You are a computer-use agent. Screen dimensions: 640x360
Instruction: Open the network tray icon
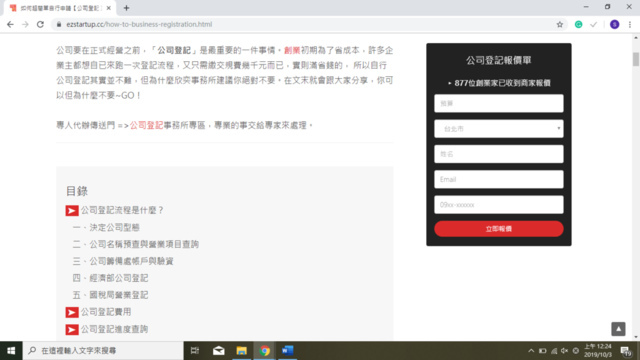pyautogui.click(x=554, y=351)
